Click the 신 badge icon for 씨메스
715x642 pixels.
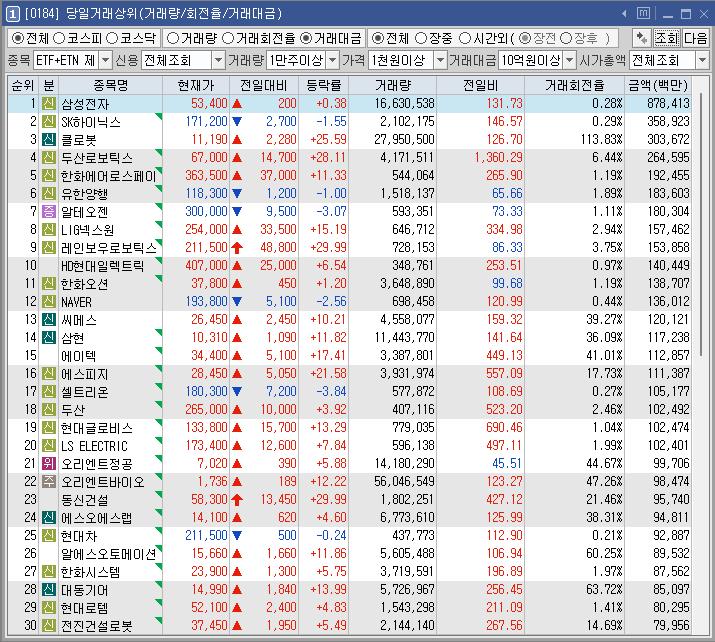pos(48,320)
